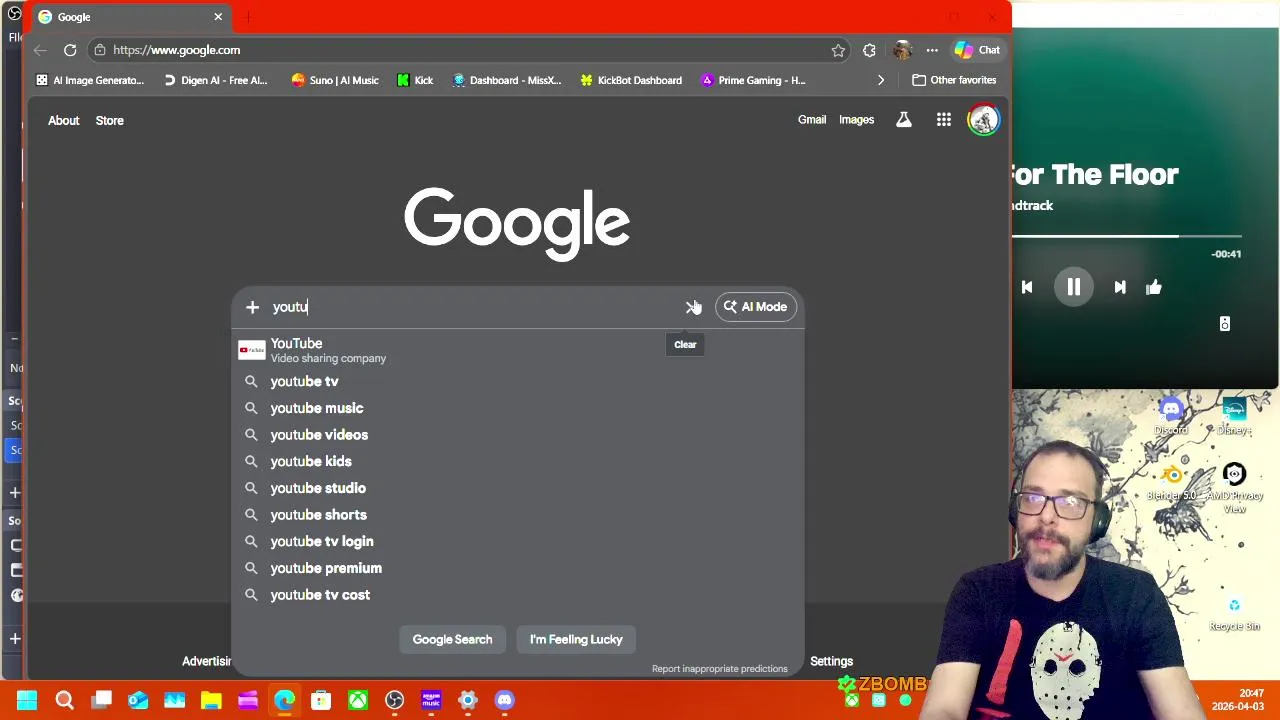Choose 'youtube studio' suggestion
Viewport: 1280px width, 720px height.
coord(517,488)
